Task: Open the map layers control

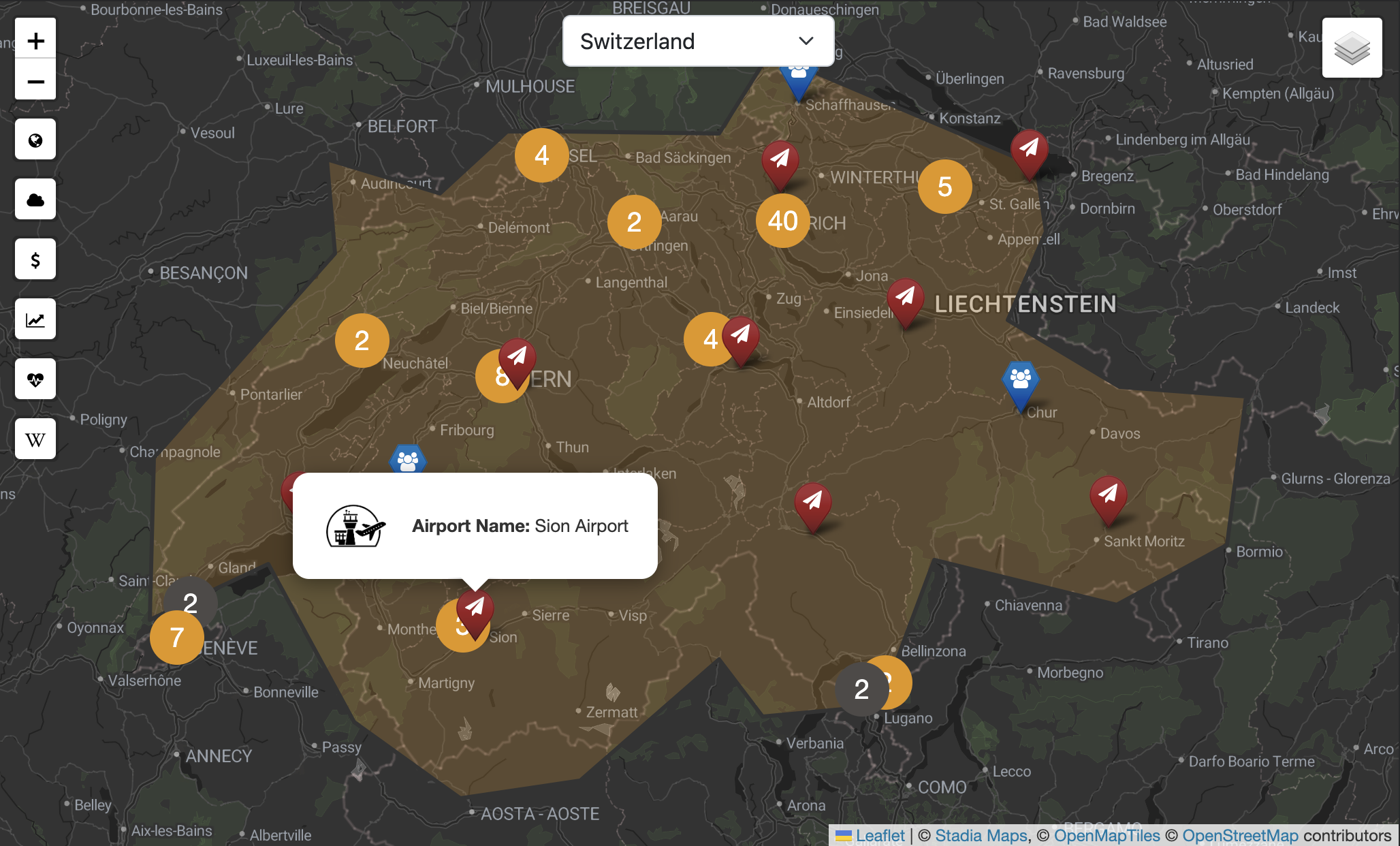Action: (1352, 48)
